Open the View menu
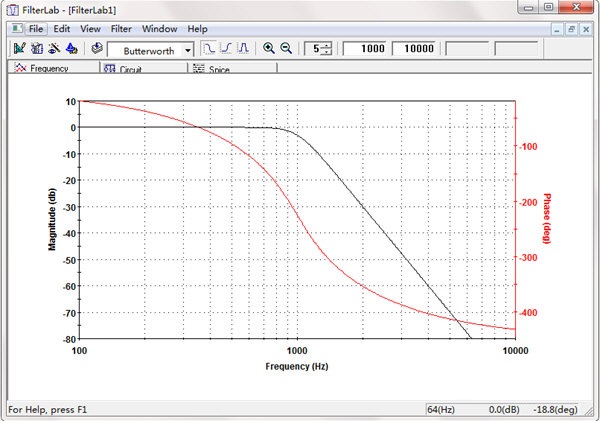The height and width of the screenshot is (421, 600). tap(90, 29)
